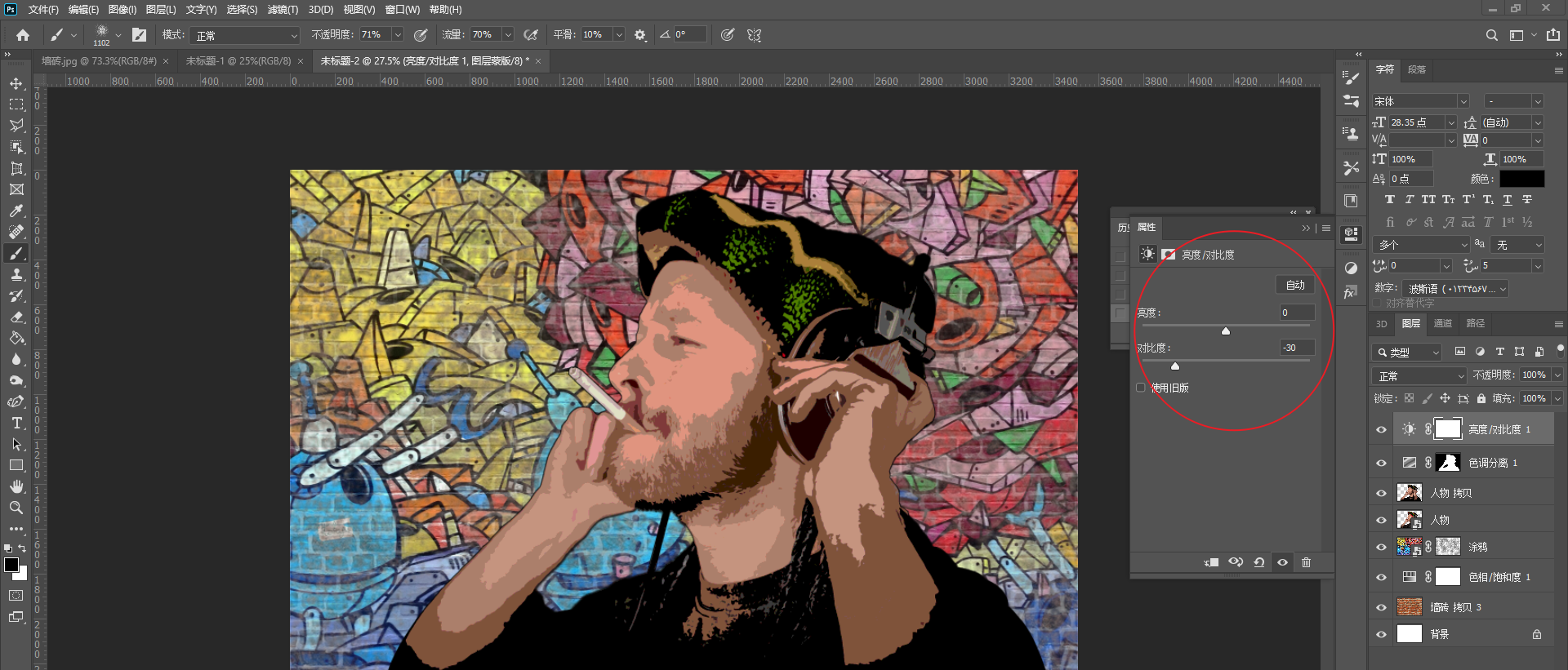The image size is (1568, 670).
Task: Click the contrast slider handle
Action: pos(1175,366)
